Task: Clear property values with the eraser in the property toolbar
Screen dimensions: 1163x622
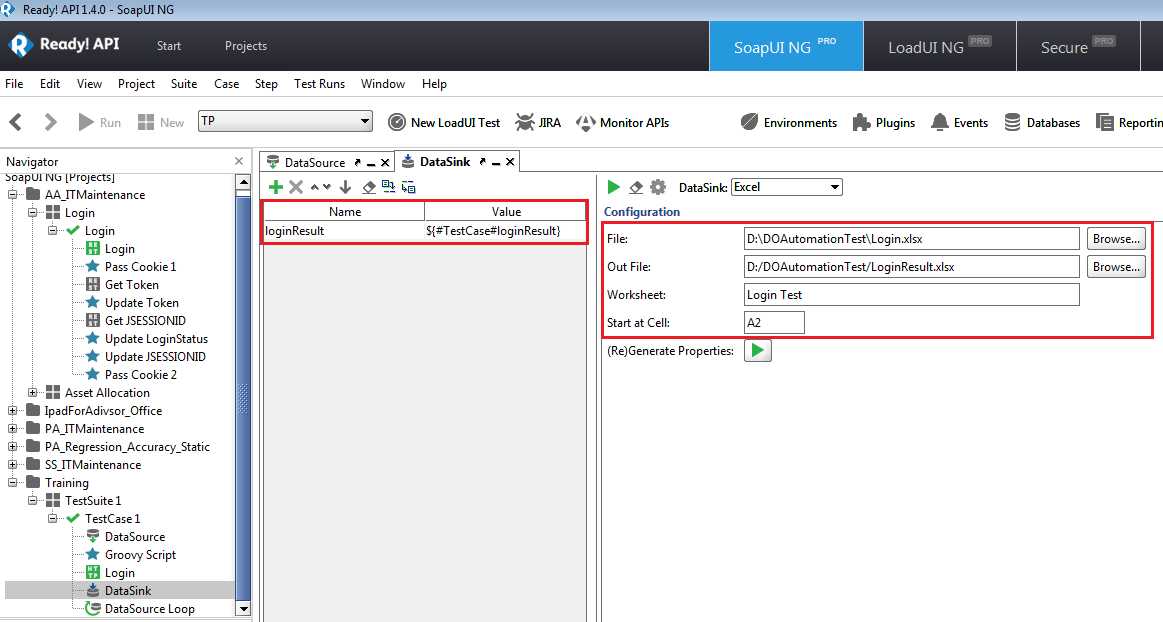Action: (369, 187)
